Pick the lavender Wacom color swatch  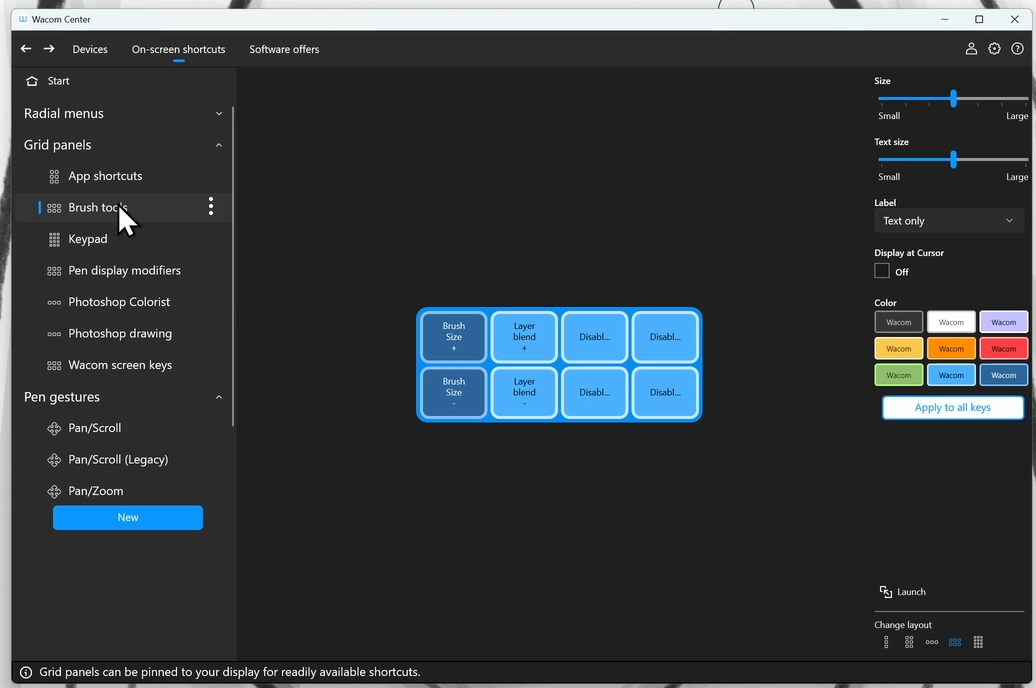click(1004, 322)
